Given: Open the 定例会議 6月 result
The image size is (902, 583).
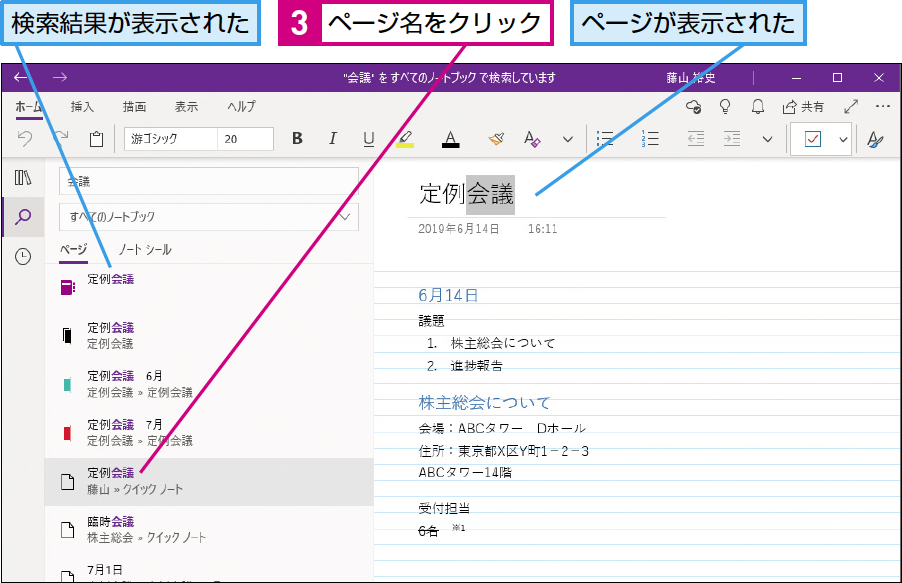Looking at the screenshot, I should click(x=209, y=384).
